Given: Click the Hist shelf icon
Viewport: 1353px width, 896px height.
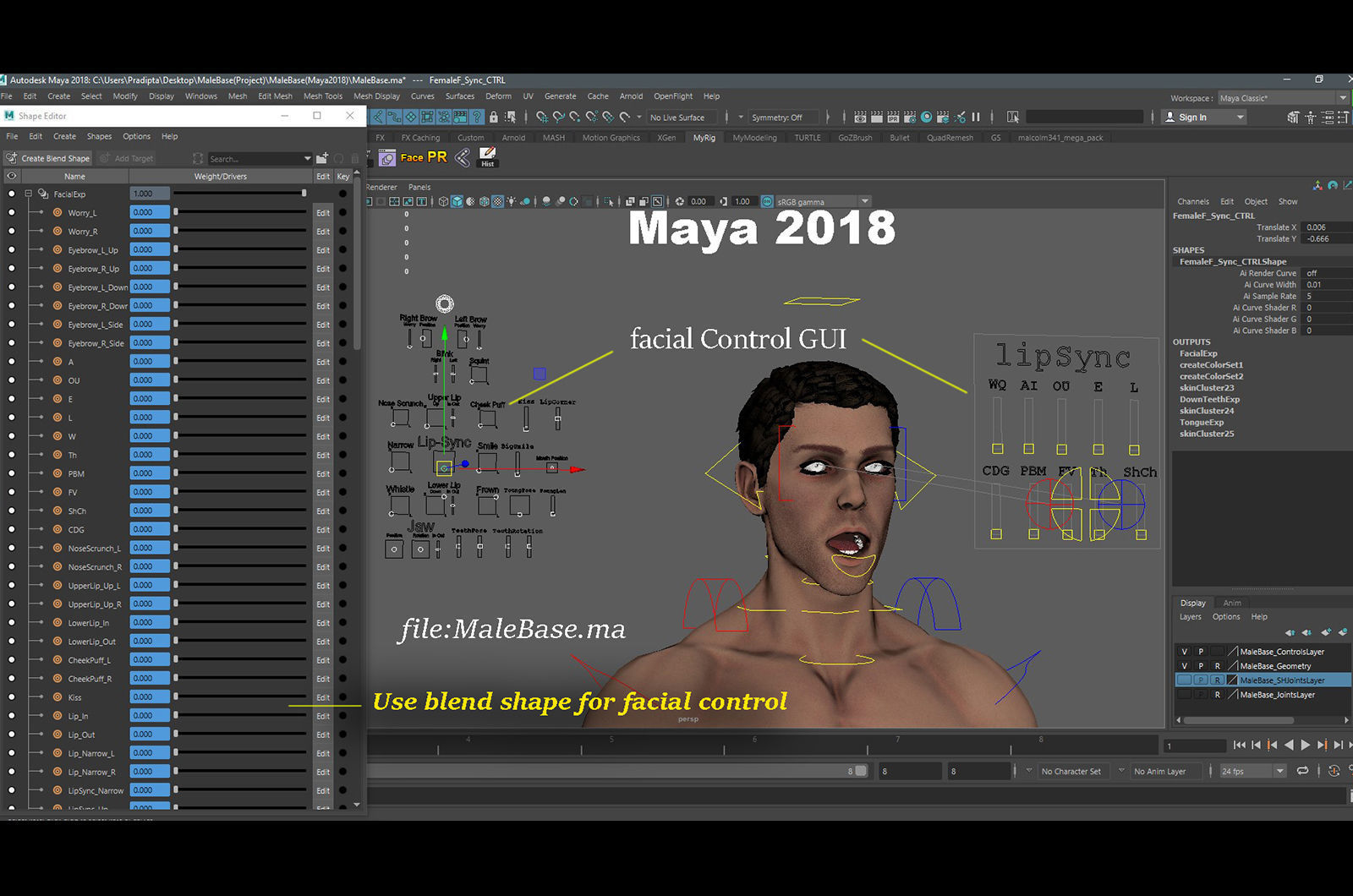Looking at the screenshot, I should tap(487, 157).
